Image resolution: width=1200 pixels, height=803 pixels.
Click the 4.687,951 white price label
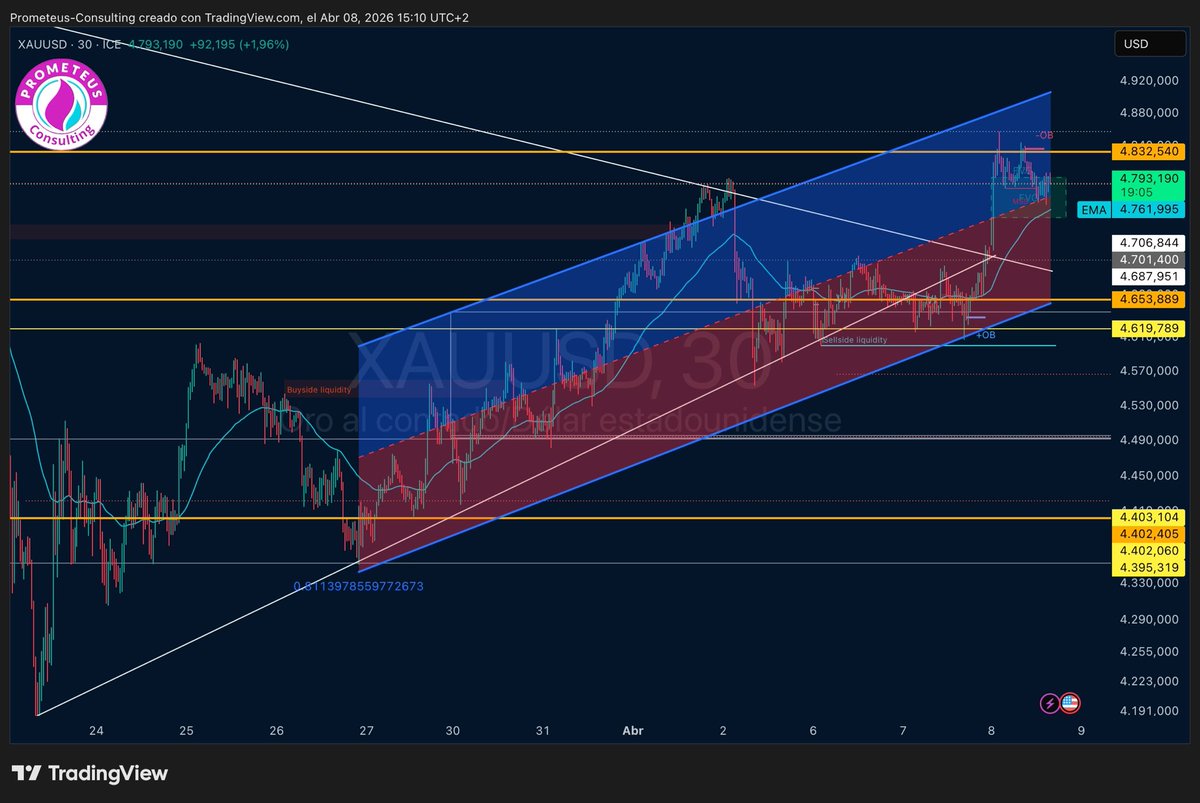[x=1149, y=276]
